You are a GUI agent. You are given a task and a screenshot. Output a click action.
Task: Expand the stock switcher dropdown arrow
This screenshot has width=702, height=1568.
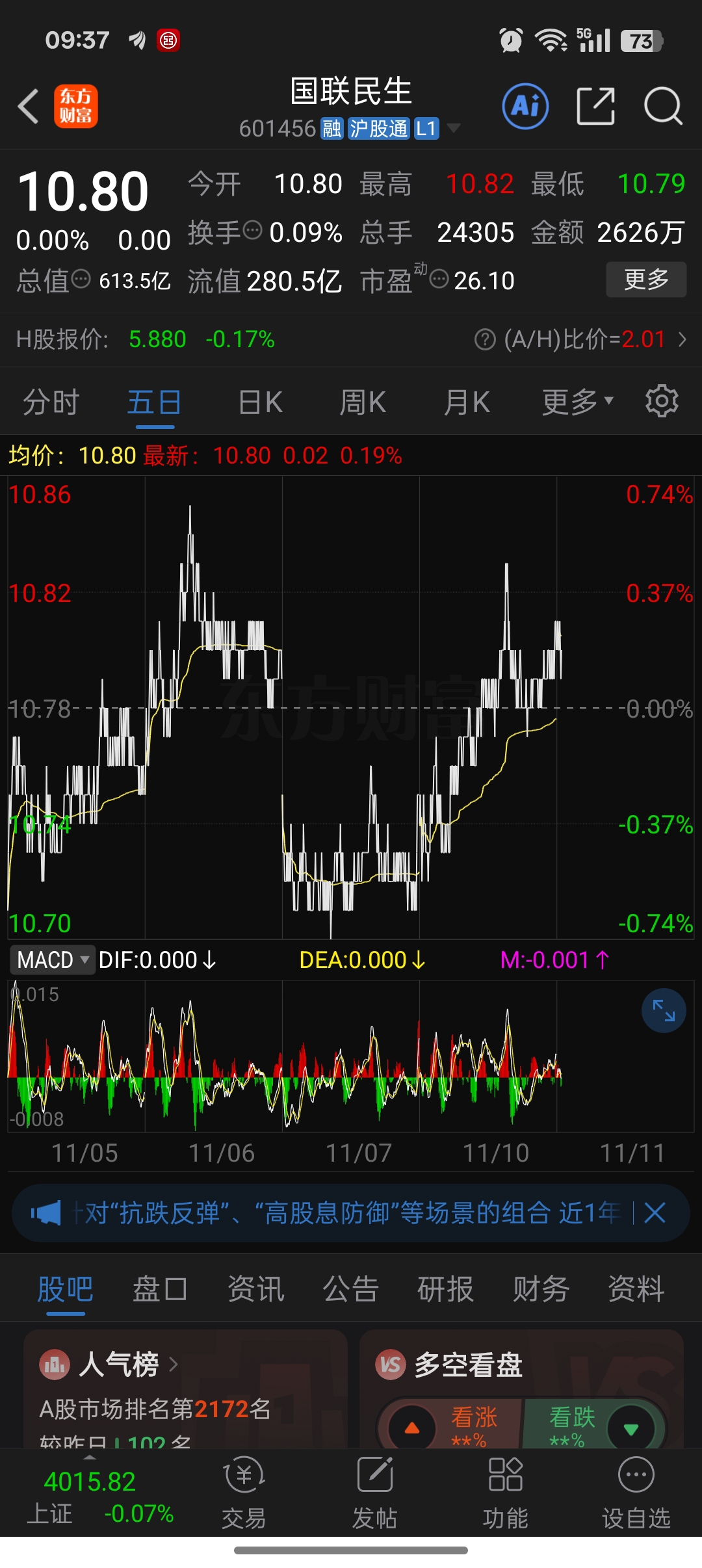pyautogui.click(x=454, y=128)
